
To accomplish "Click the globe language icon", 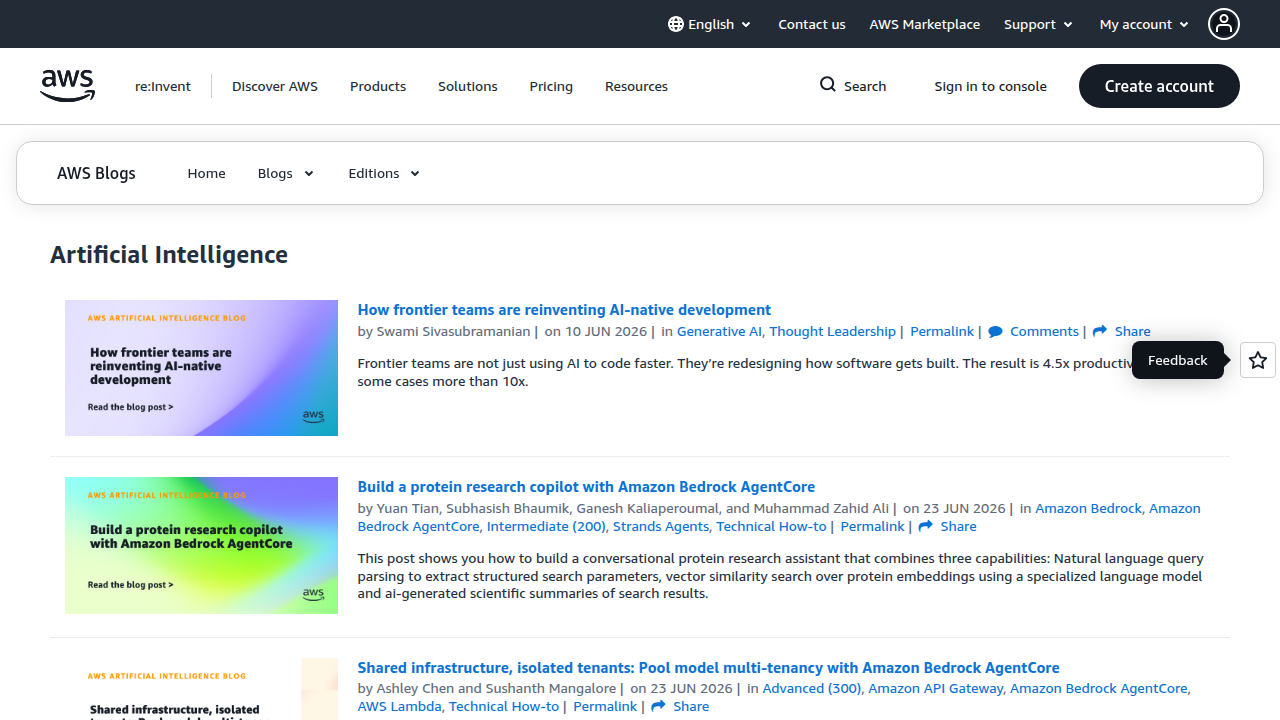I will [x=676, y=24].
